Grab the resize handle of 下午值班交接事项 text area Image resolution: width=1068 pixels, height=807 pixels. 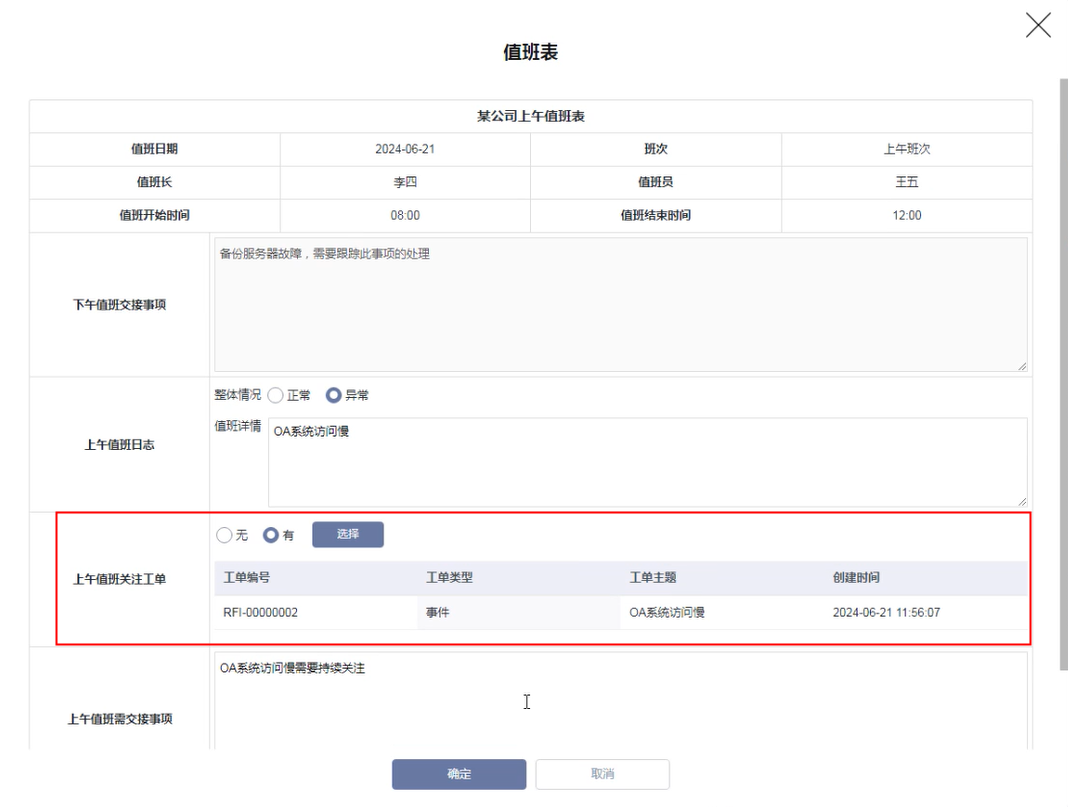(1022, 367)
